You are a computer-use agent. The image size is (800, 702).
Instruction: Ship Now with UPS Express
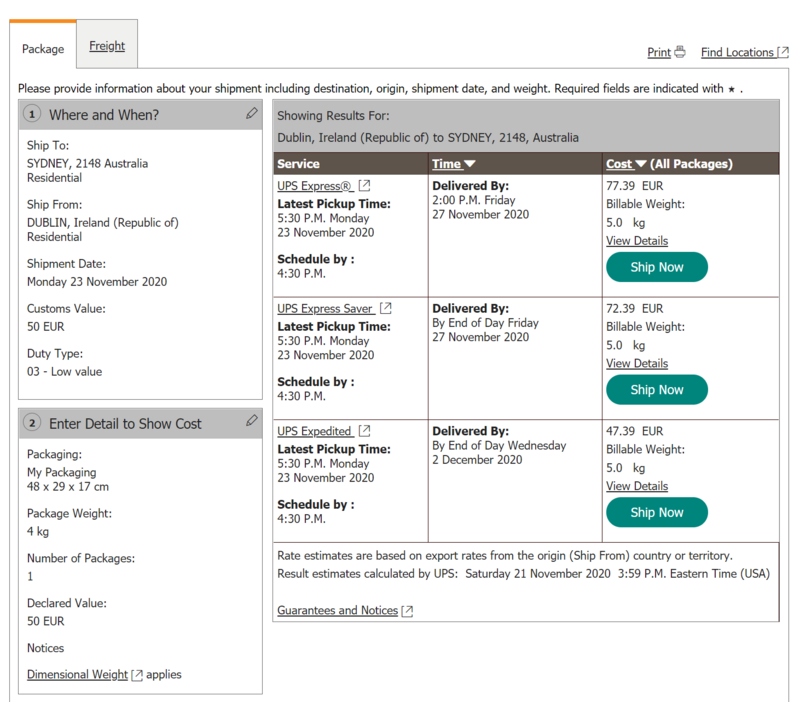point(657,267)
